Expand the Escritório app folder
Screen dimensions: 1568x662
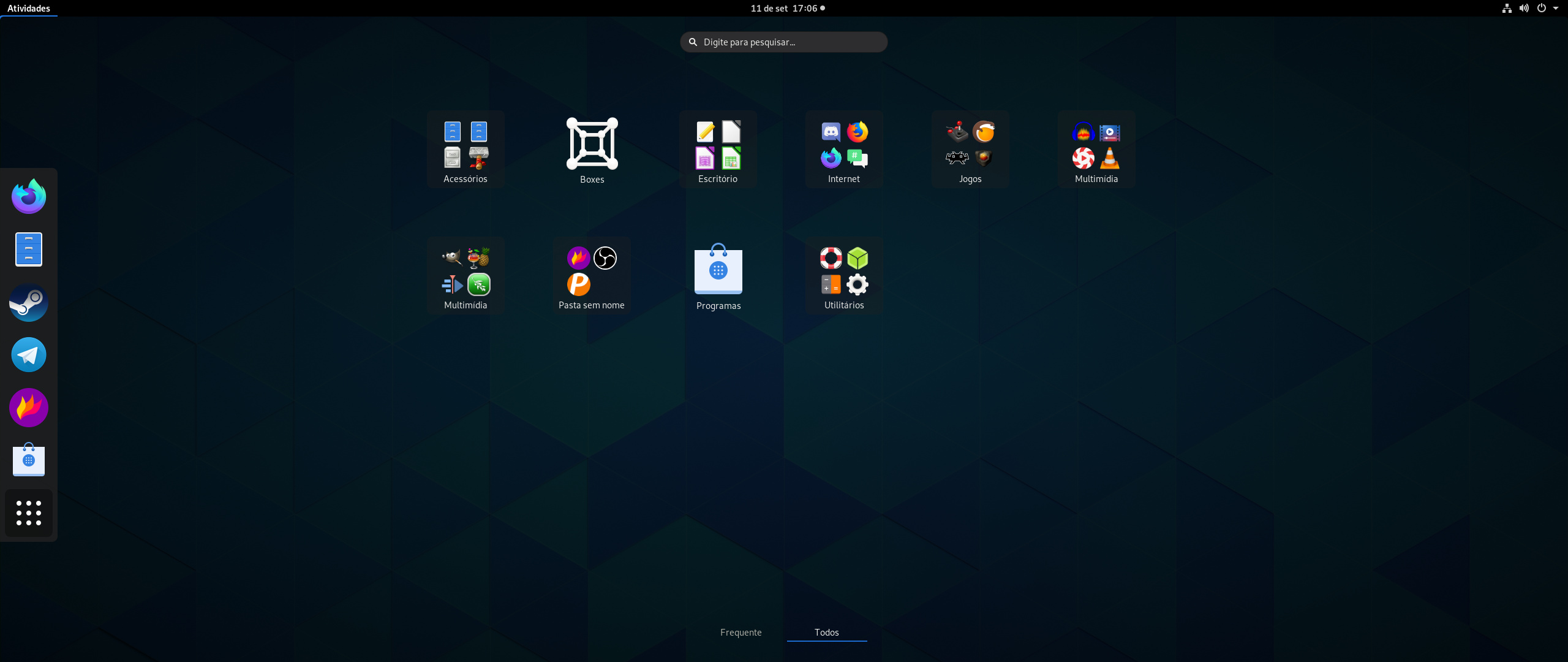pos(718,150)
